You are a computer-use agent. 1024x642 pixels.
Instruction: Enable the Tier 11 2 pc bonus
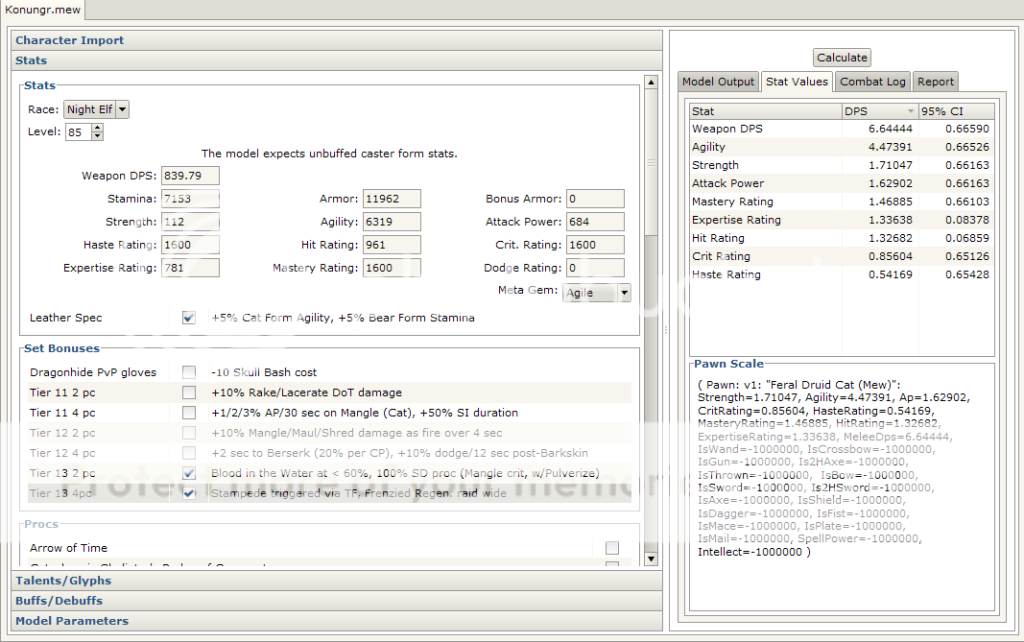point(189,393)
